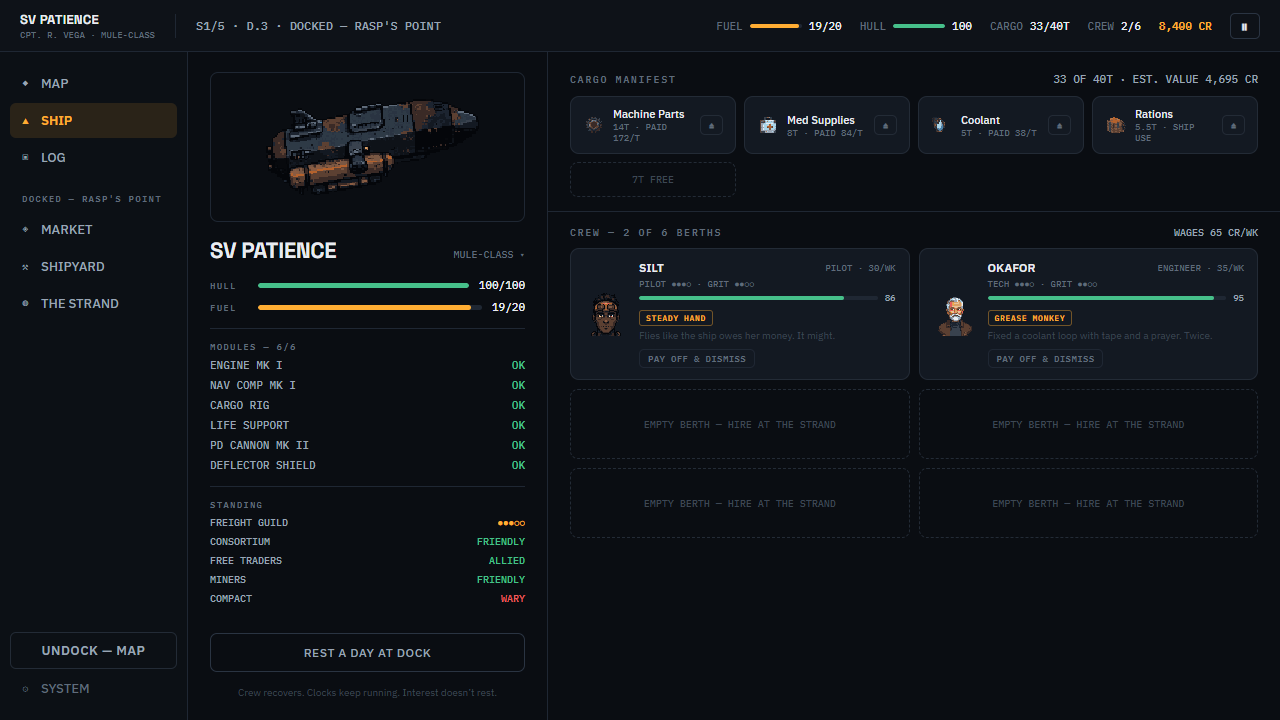The height and width of the screenshot is (720, 1280).
Task: Click the Rations crate icon
Action: pos(1116,125)
